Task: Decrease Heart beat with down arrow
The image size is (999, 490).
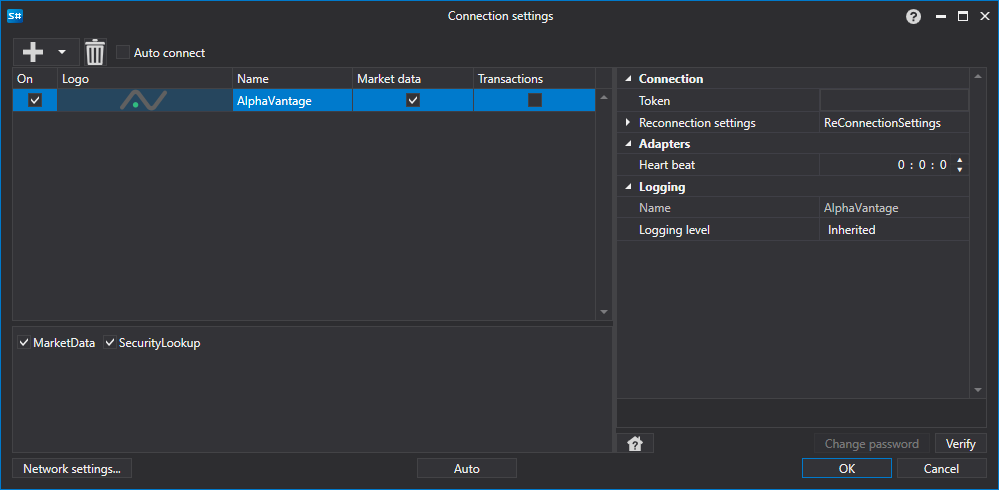Action: (x=959, y=170)
